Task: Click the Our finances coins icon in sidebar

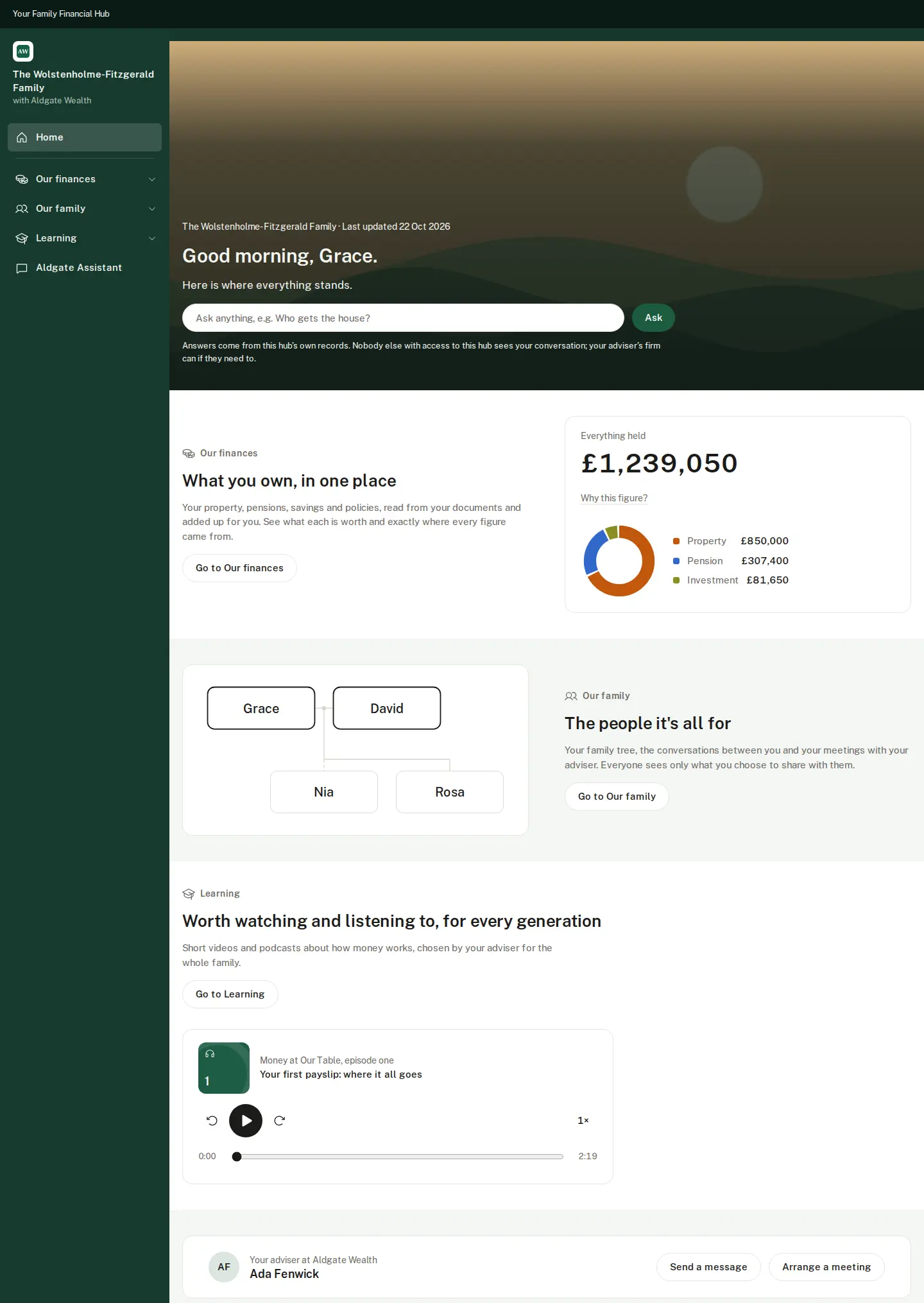Action: coord(22,179)
